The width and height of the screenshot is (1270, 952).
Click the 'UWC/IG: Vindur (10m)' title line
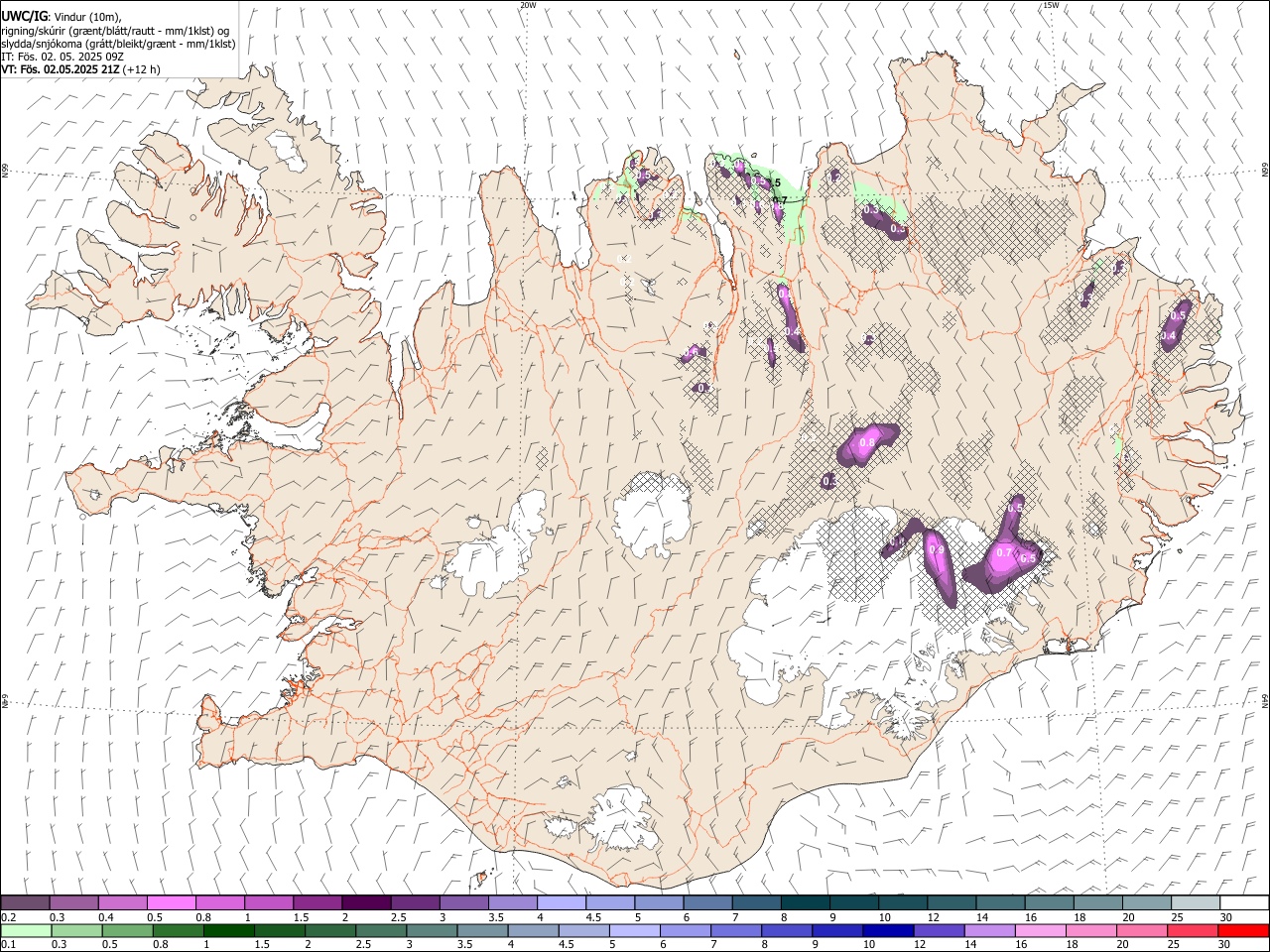pos(61,16)
